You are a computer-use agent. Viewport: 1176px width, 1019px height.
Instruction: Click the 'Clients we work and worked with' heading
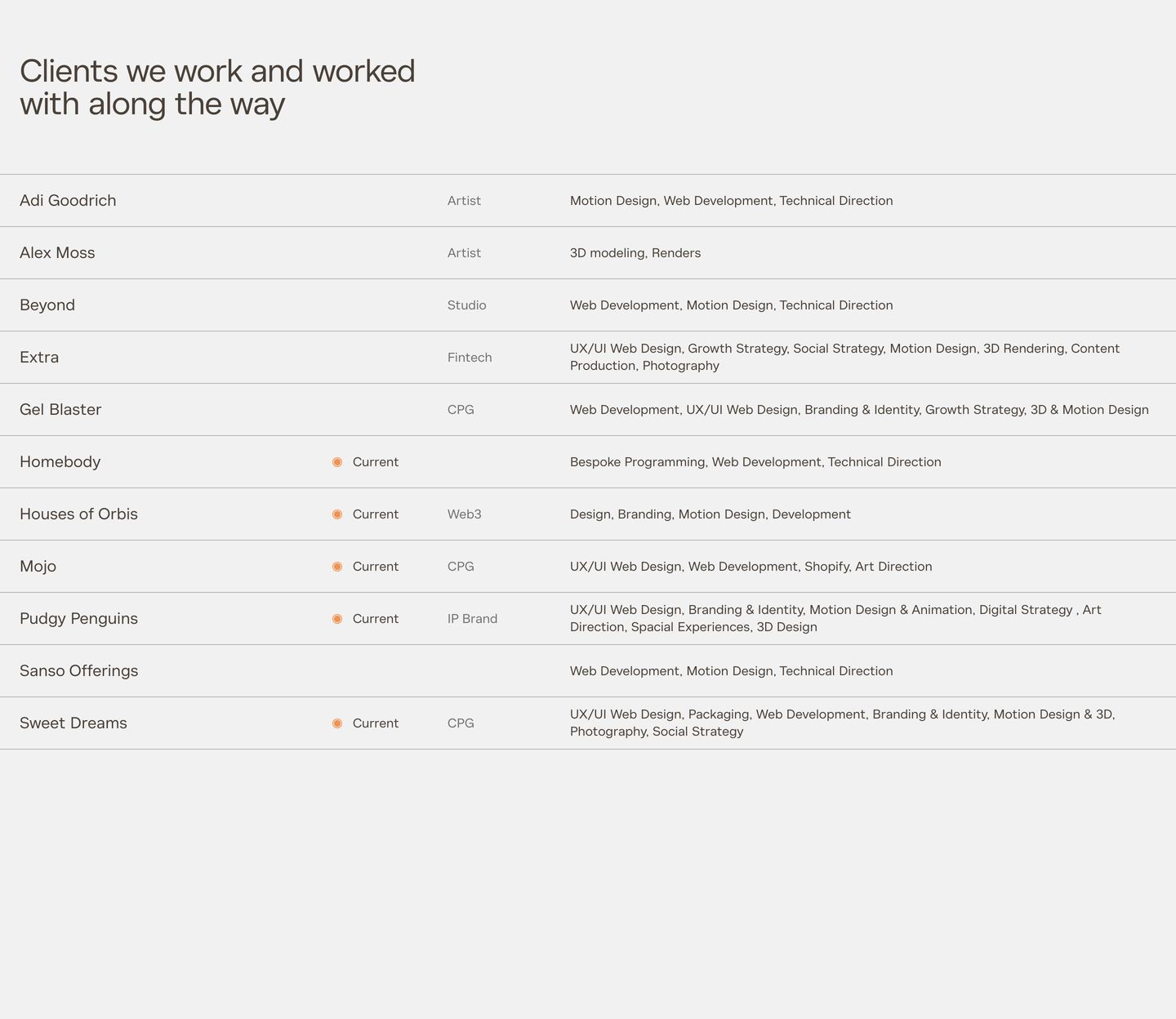[217, 87]
